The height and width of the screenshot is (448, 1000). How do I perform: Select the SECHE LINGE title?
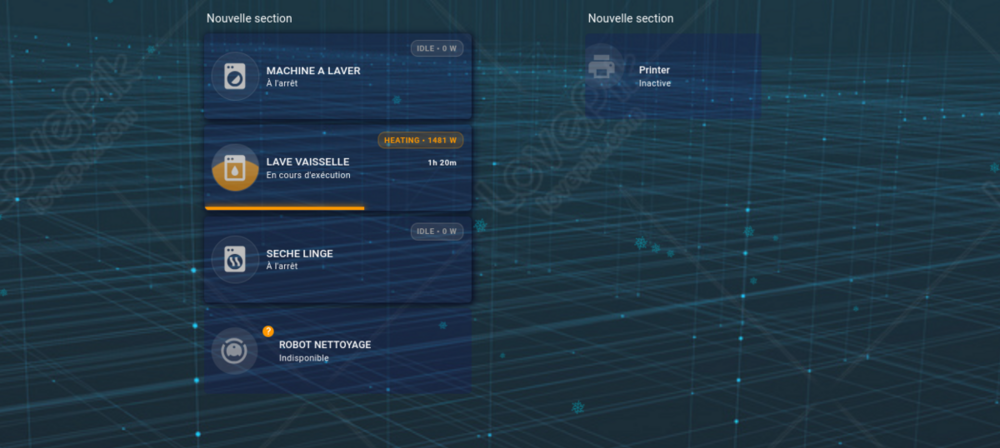[x=299, y=254]
